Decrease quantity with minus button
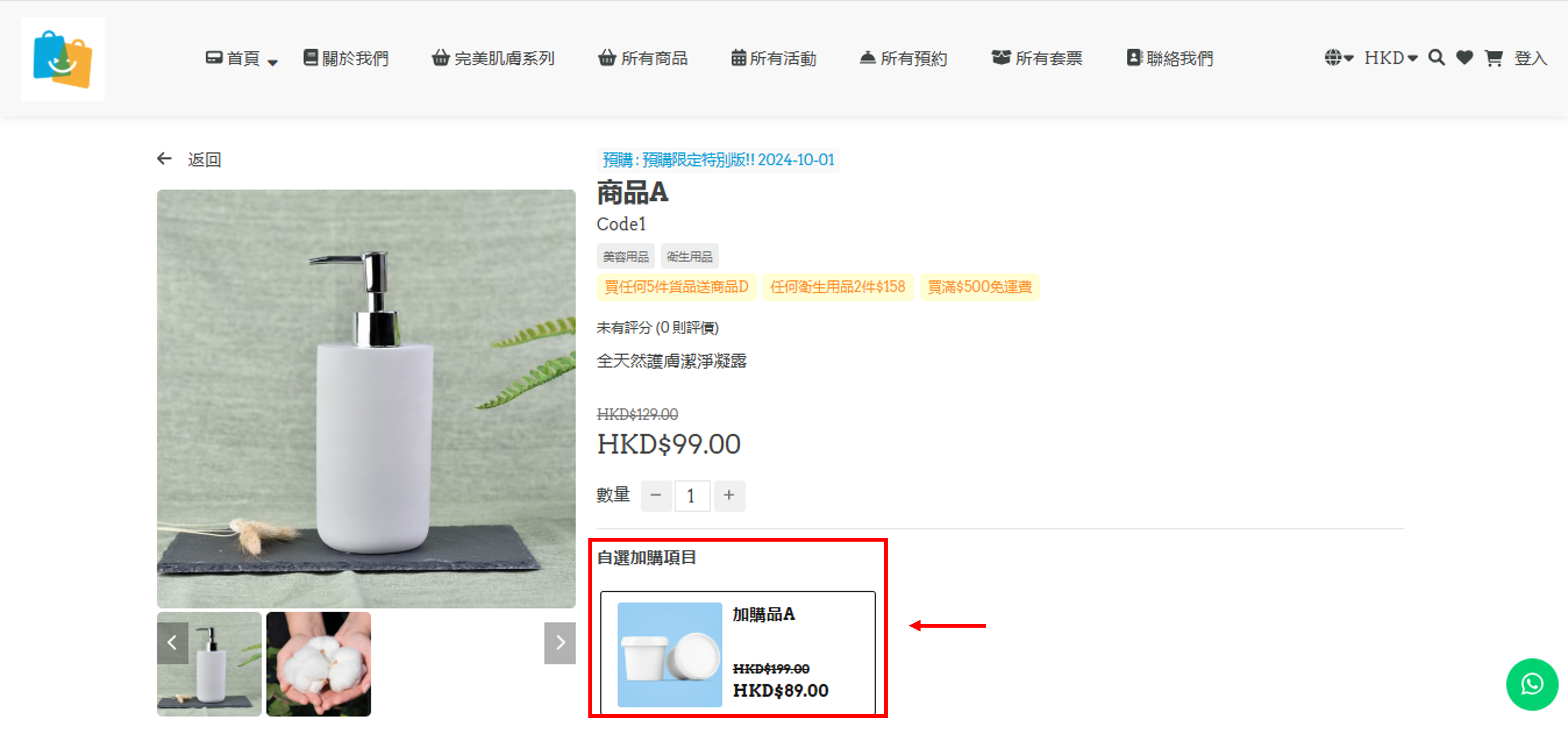Image resolution: width=1568 pixels, height=734 pixels. click(x=656, y=495)
